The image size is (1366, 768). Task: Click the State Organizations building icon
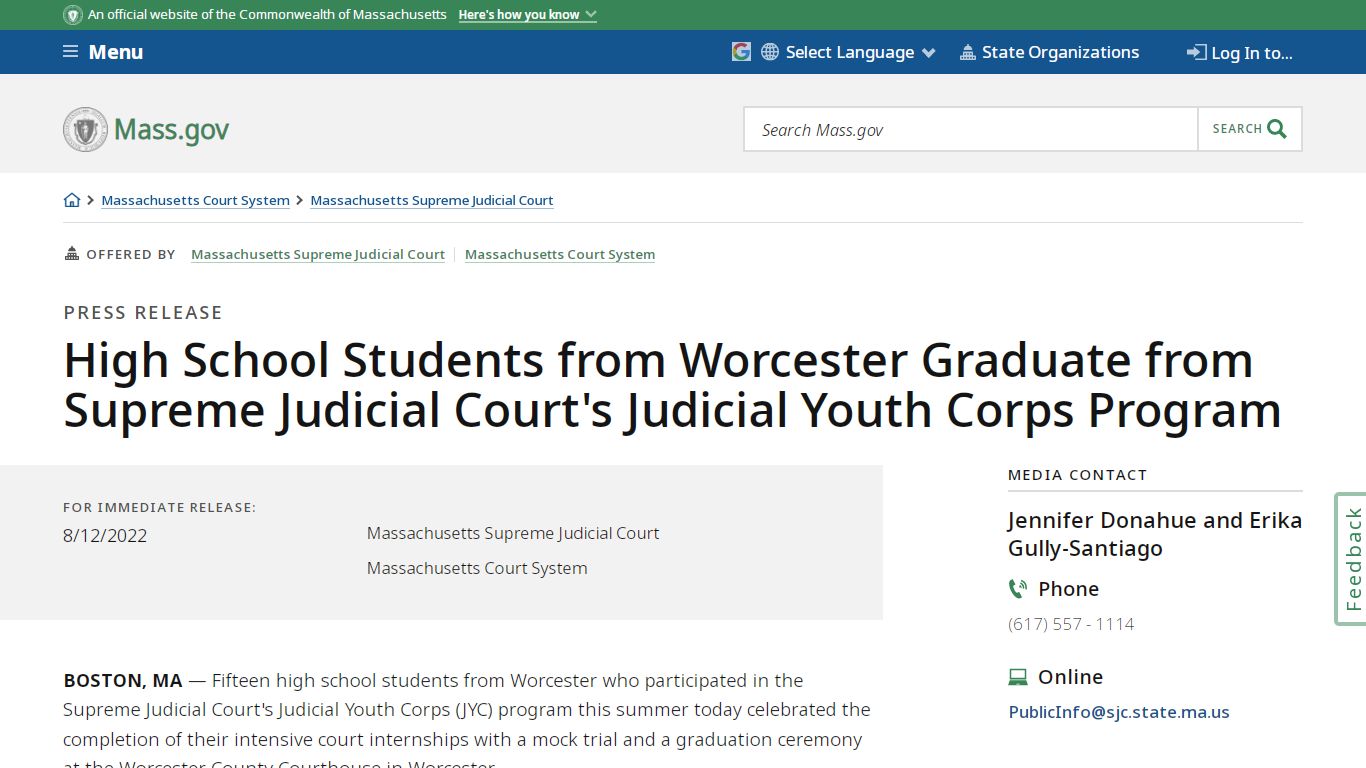tap(967, 52)
